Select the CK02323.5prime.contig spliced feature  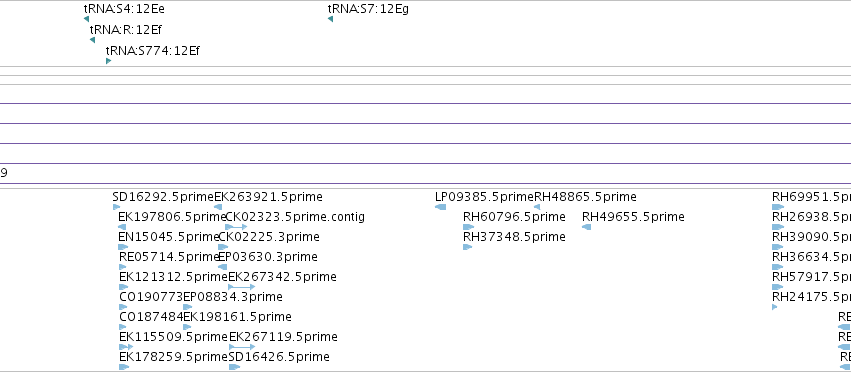click(236, 227)
